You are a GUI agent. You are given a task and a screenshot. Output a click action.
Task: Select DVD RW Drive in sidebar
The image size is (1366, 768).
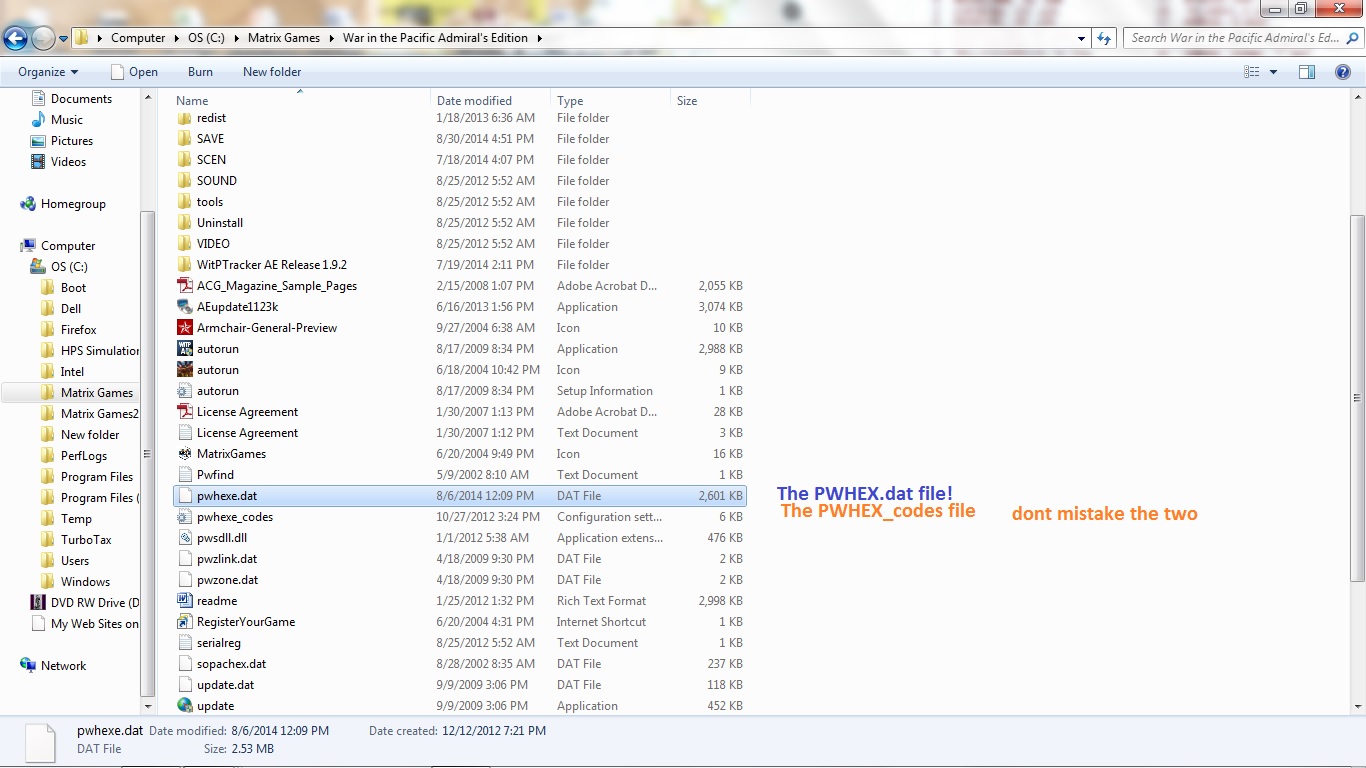(85, 603)
